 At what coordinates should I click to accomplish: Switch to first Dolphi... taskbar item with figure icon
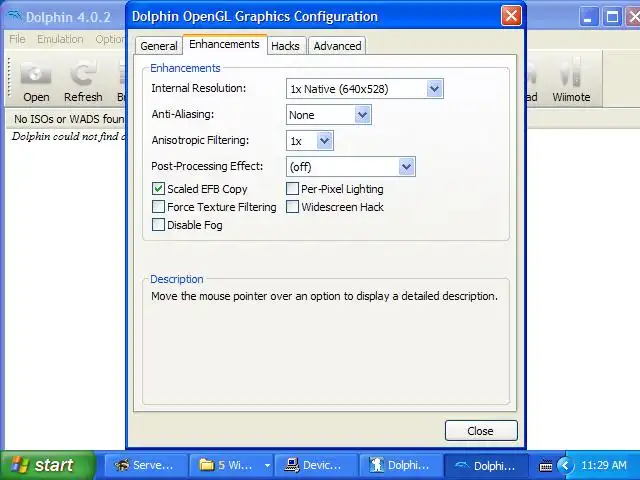[x=400, y=465]
